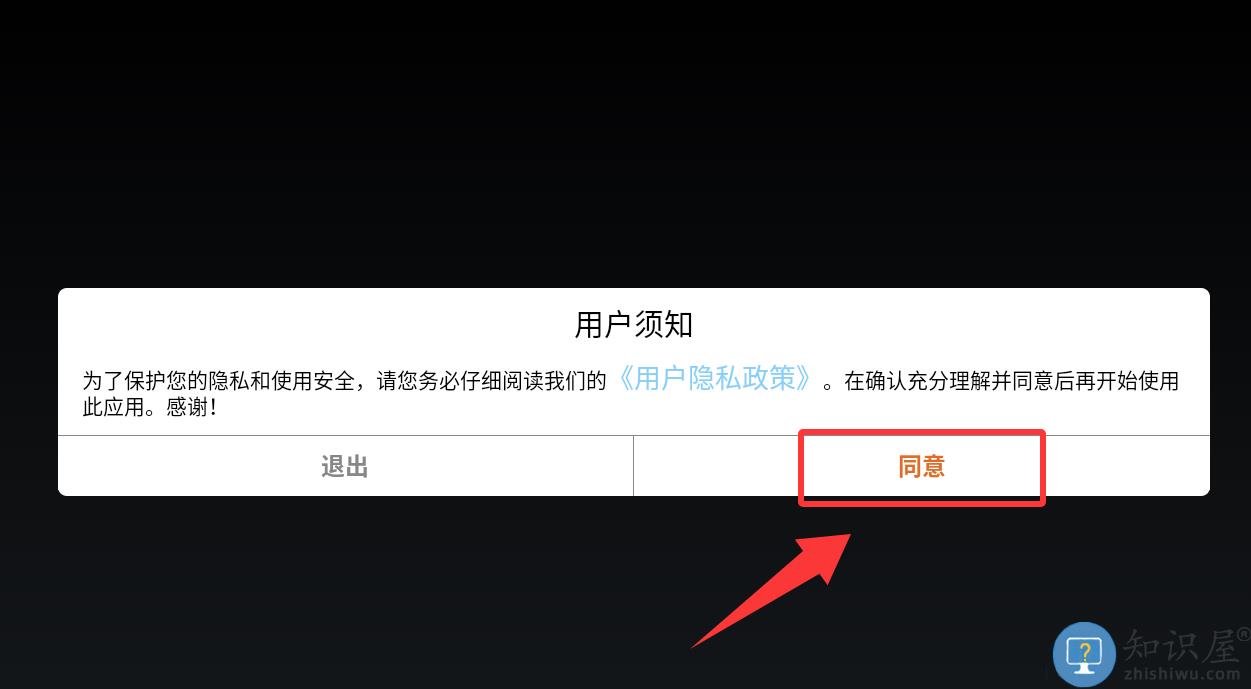The image size is (1251, 689).
Task: Click the dark area below the 退出 button
Action: tap(345, 590)
